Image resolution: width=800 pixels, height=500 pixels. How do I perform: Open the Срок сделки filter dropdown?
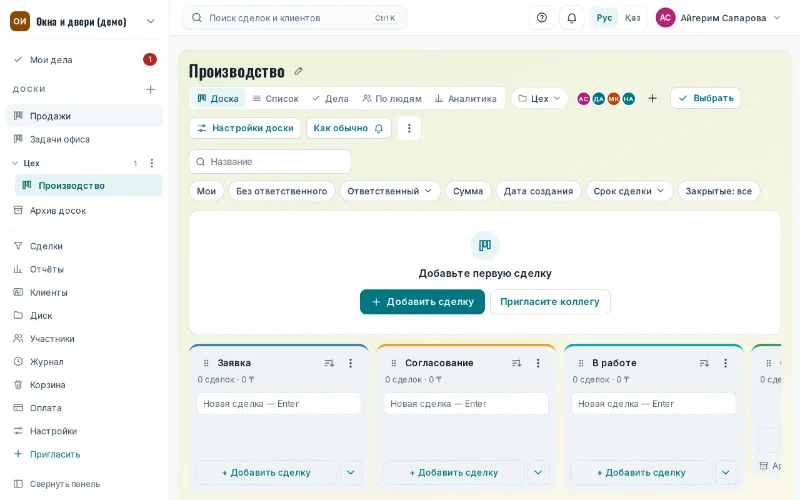629,191
